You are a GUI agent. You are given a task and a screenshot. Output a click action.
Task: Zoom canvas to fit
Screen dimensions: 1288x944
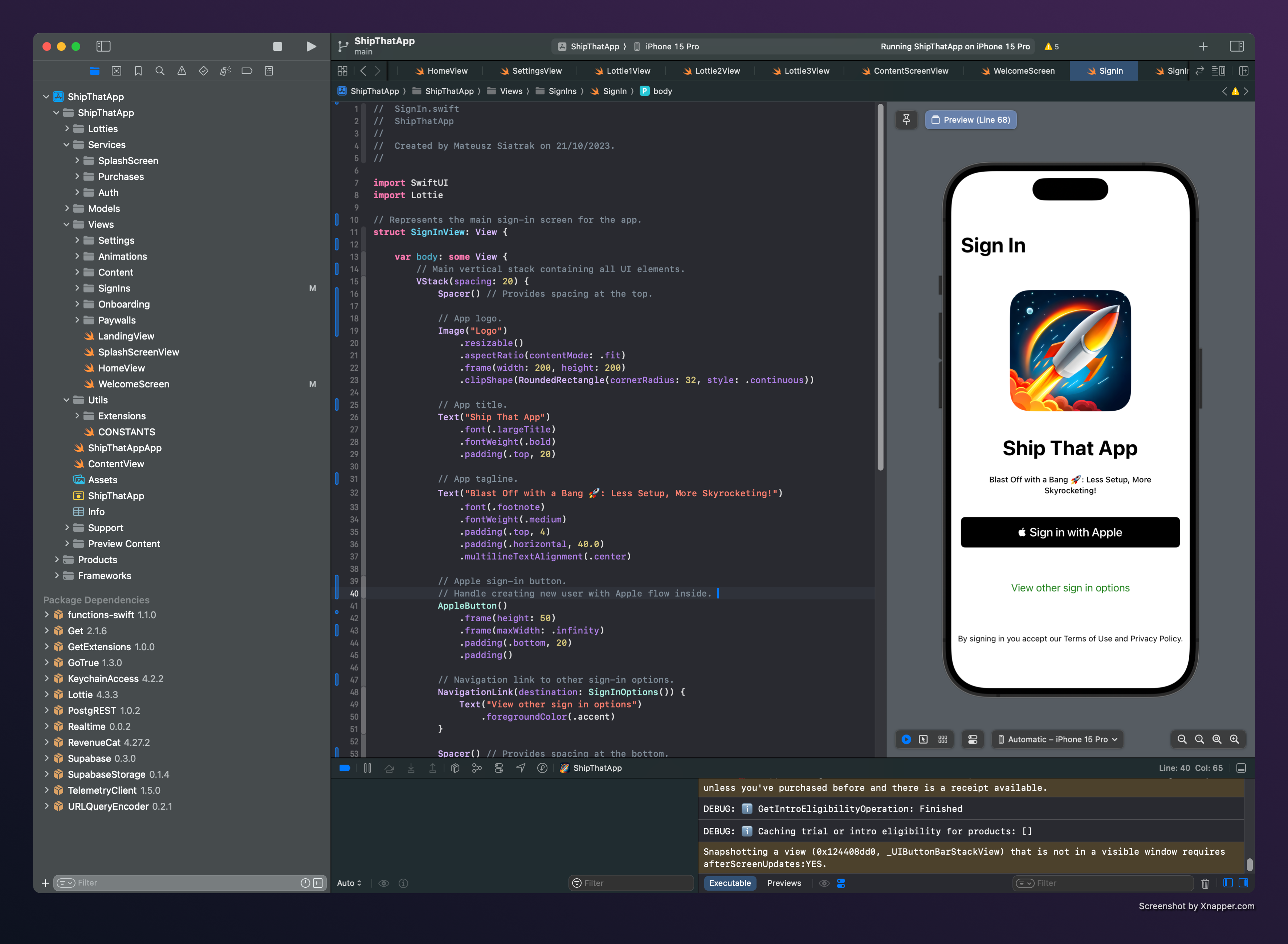click(1217, 740)
